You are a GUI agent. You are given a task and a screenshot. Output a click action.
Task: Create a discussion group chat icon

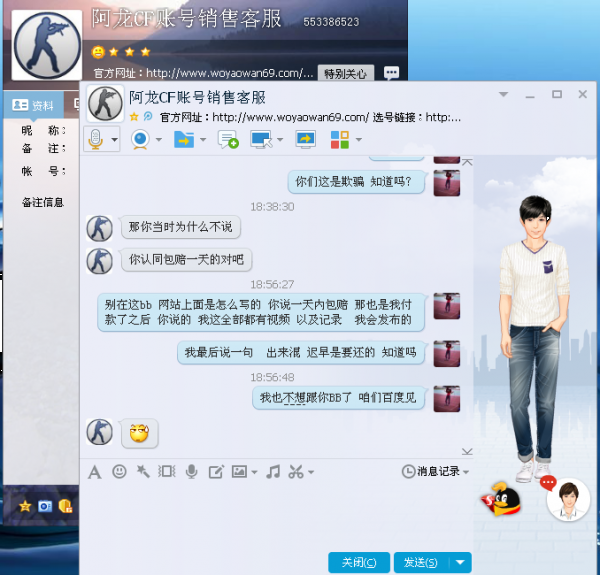[x=228, y=139]
